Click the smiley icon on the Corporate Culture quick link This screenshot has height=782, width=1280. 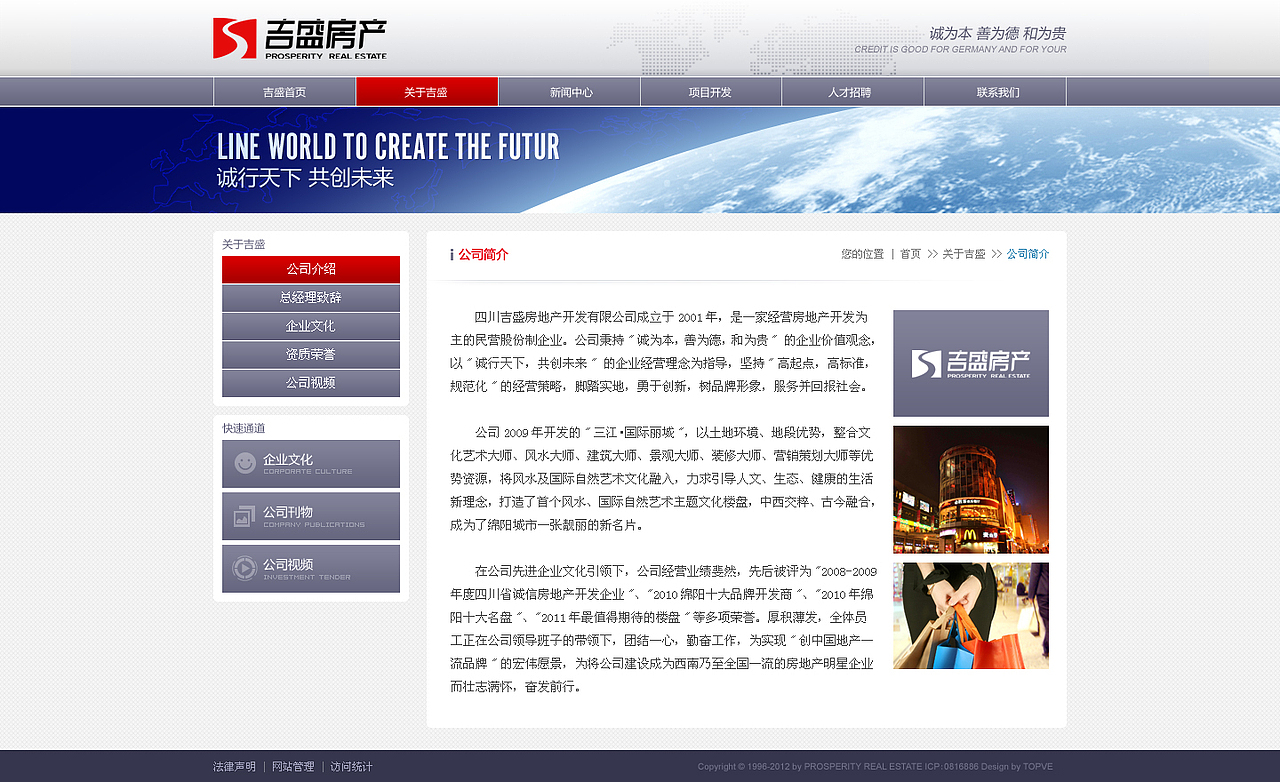pos(245,463)
